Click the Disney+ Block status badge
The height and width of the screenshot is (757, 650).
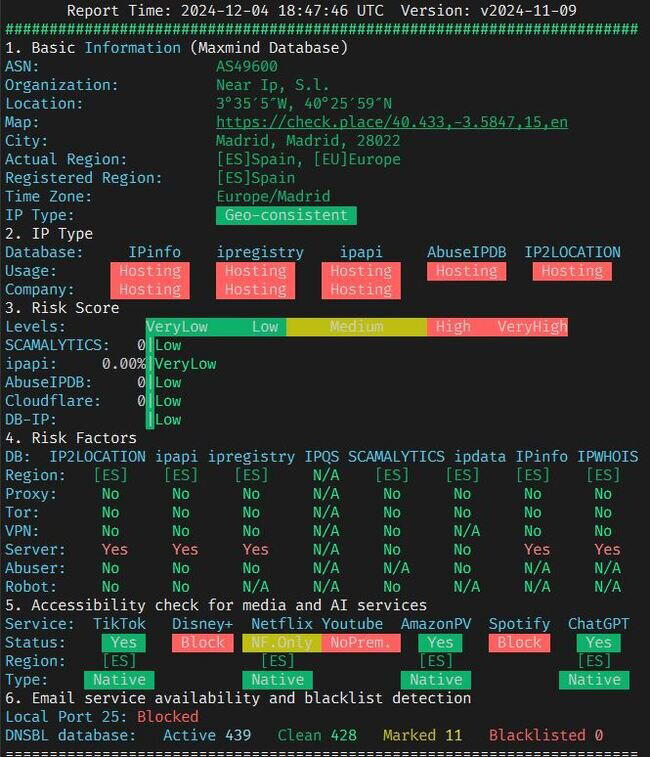pos(203,643)
